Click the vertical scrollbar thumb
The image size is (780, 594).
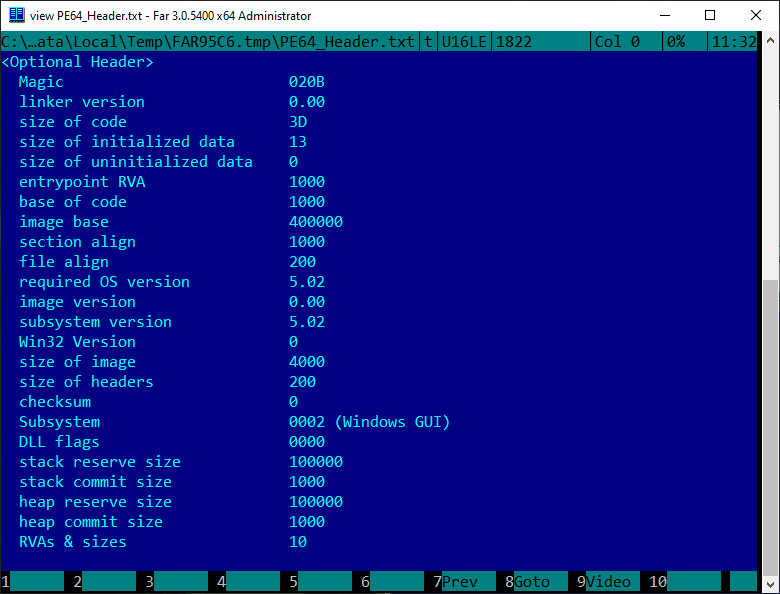[x=770, y=425]
